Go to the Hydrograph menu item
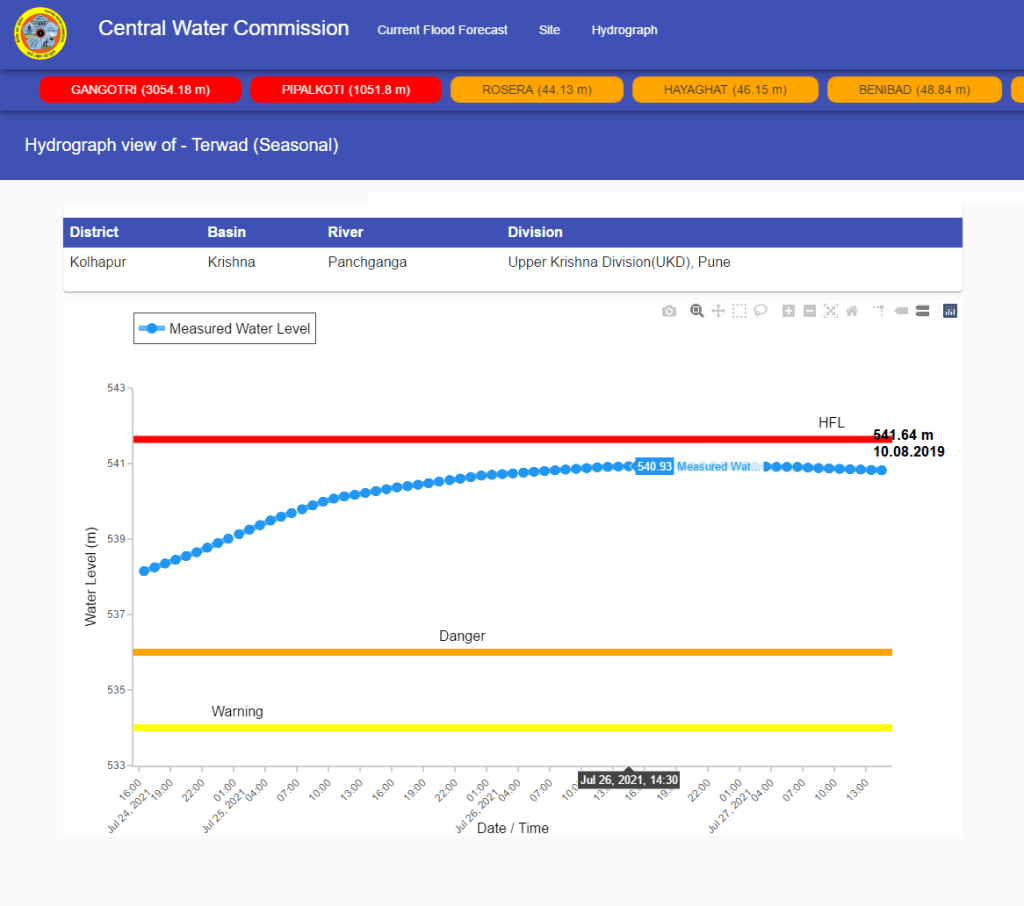The image size is (1024, 906). (x=624, y=30)
